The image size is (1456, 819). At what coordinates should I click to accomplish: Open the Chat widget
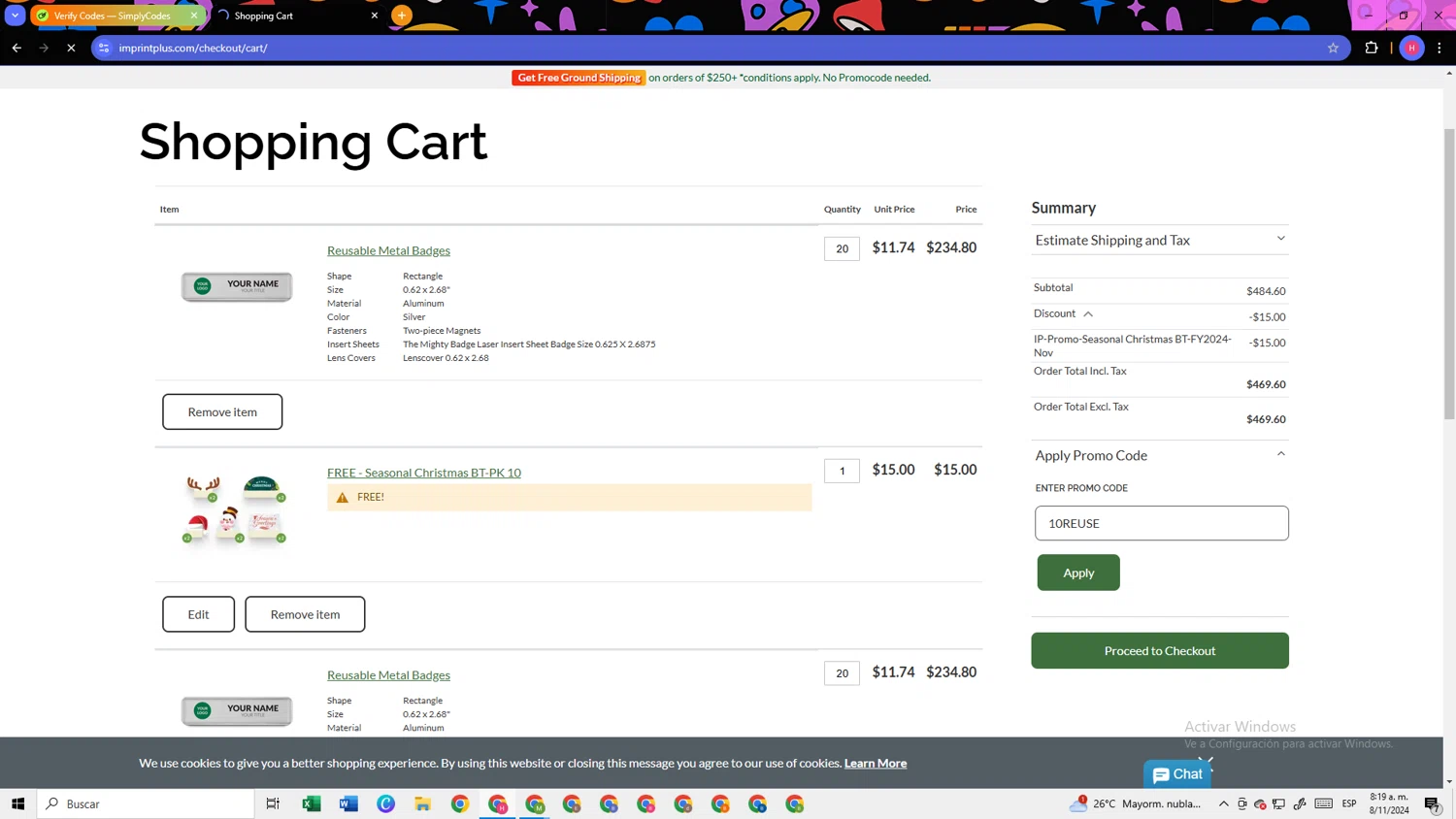(x=1177, y=774)
